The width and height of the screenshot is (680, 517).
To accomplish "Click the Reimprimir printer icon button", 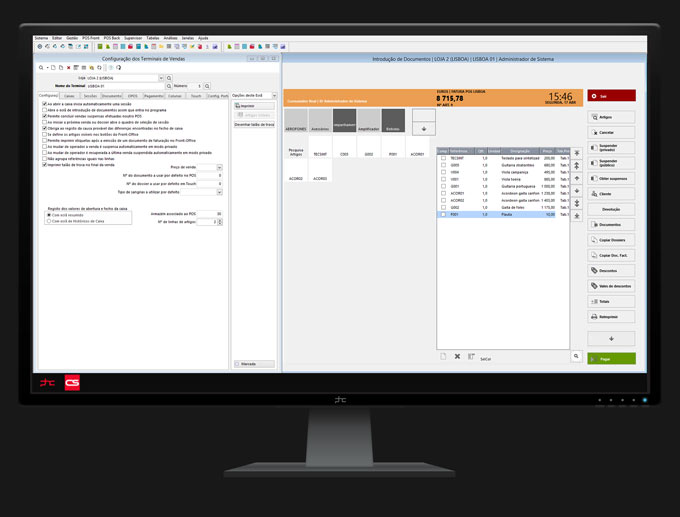I will pyautogui.click(x=612, y=316).
